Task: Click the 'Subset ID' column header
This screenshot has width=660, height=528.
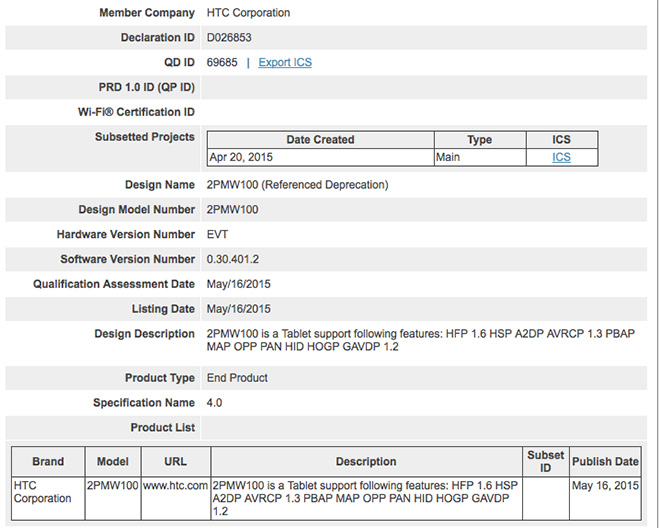Action: click(546, 461)
